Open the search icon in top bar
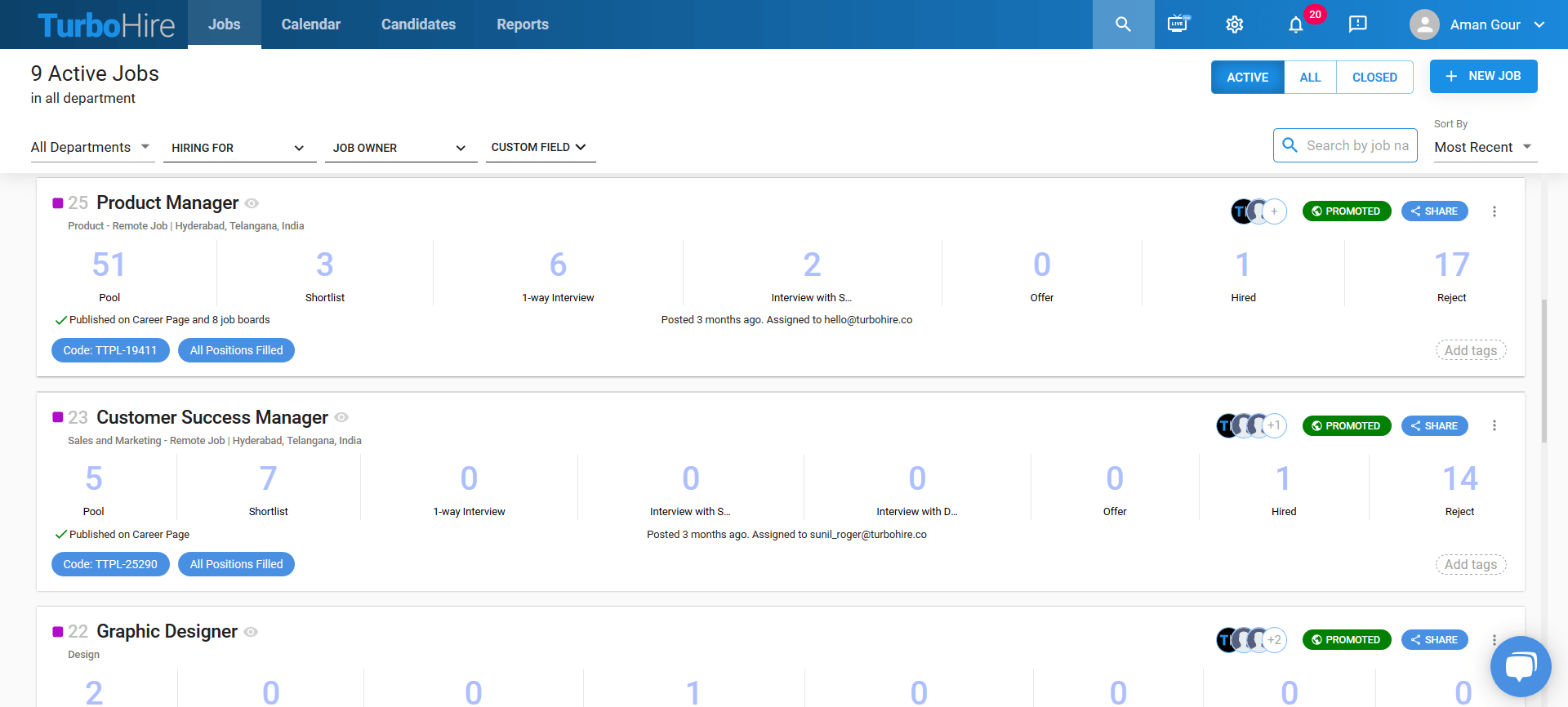Viewport: 1568px width, 707px height. (x=1123, y=24)
